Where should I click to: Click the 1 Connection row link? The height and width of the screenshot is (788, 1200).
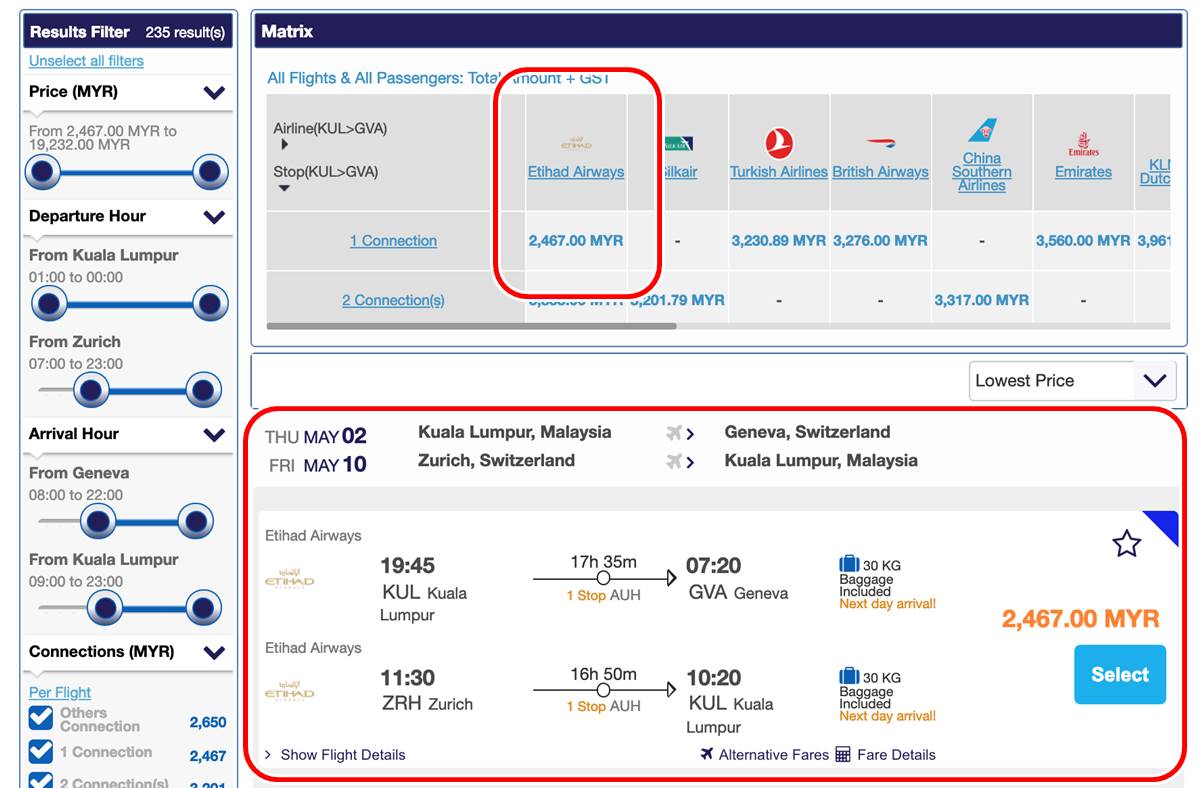393,241
